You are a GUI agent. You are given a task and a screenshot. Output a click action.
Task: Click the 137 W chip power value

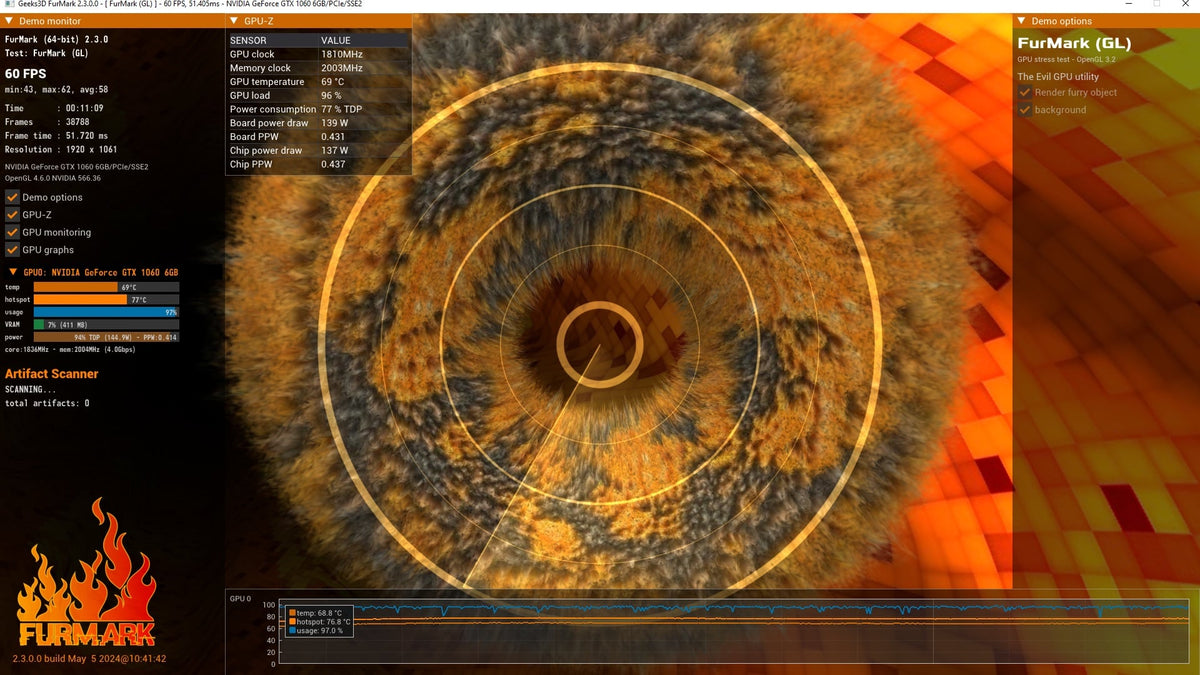tap(335, 150)
